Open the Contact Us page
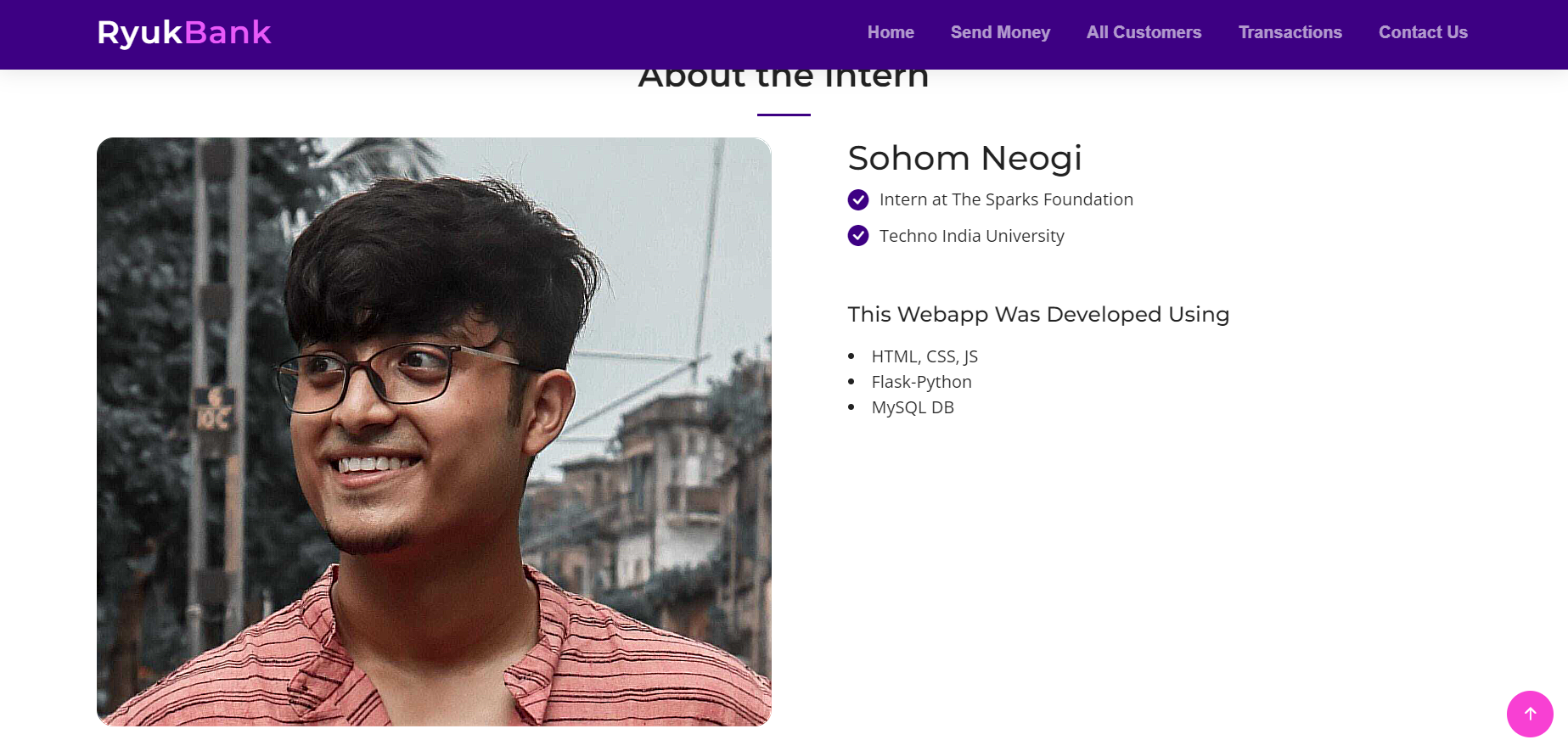The width and height of the screenshot is (1568, 751). (1423, 32)
